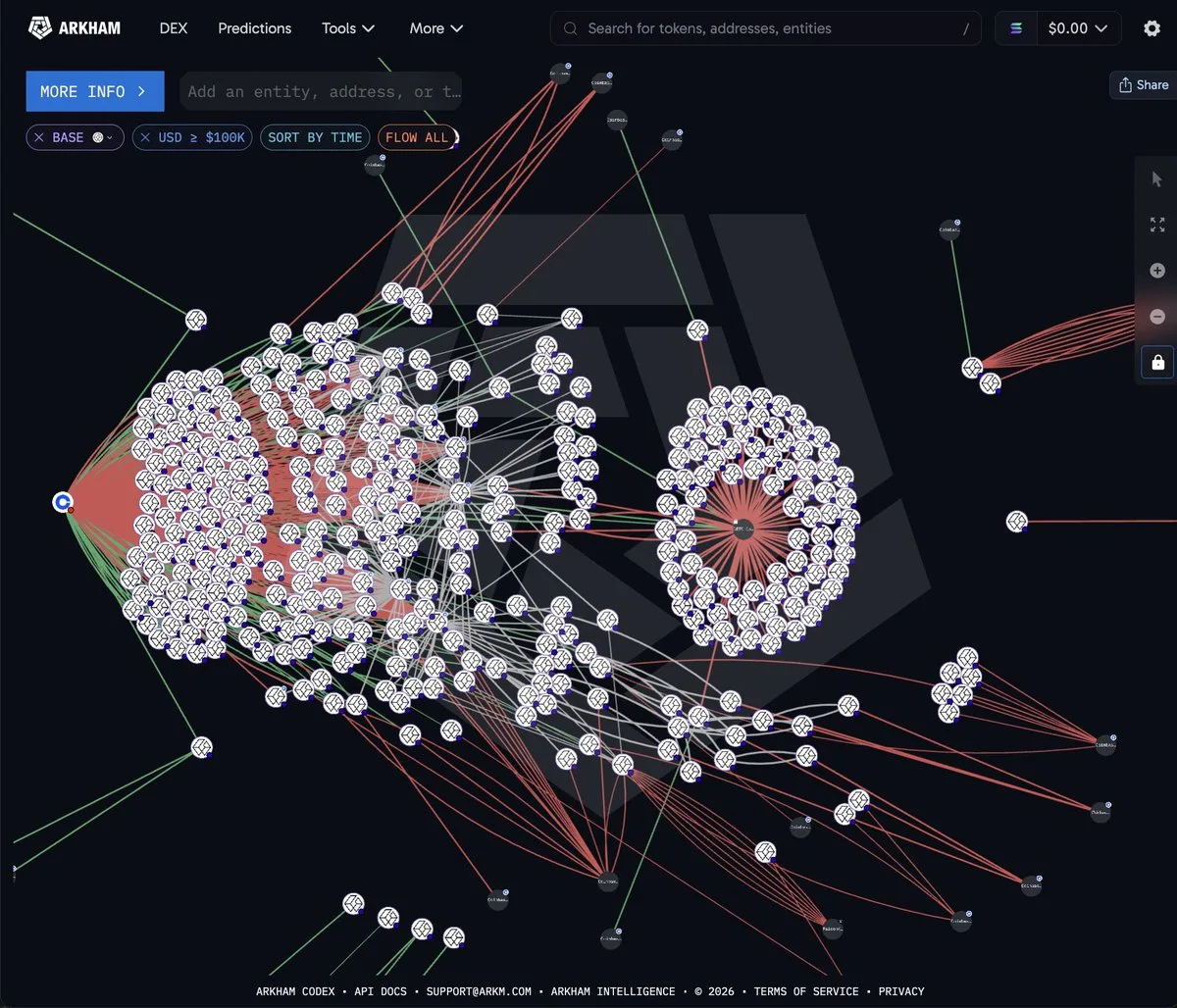Select the pointer cursor tool
1177x1008 pixels.
pos(1157,178)
